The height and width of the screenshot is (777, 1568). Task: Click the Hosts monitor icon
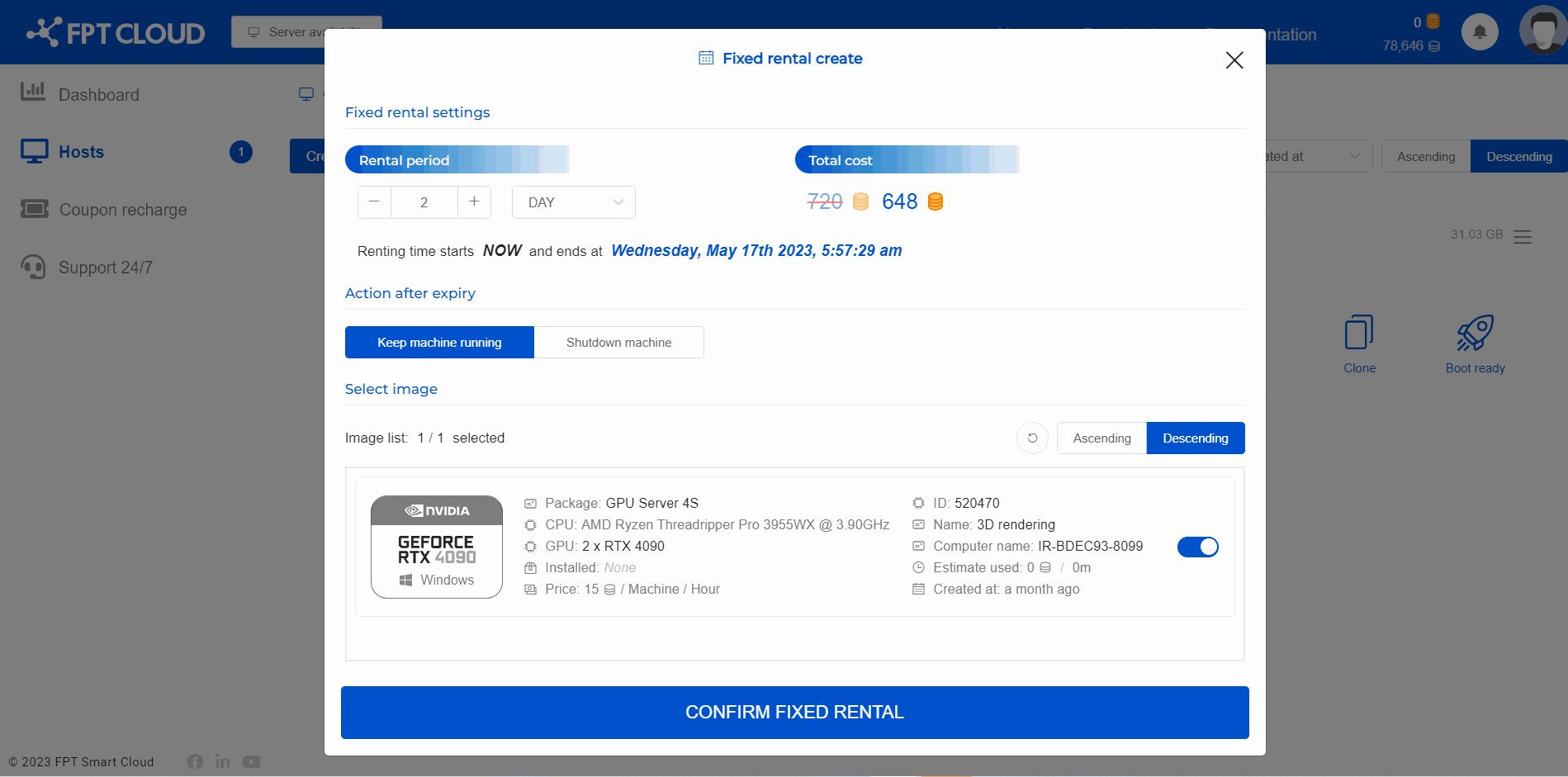point(35,151)
